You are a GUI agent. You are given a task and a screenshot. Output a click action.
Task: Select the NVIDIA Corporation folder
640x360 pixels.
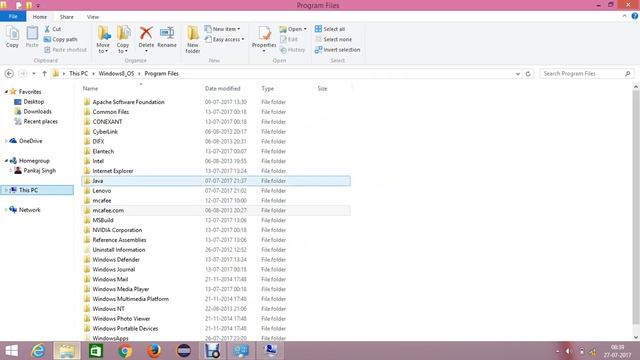216,230
